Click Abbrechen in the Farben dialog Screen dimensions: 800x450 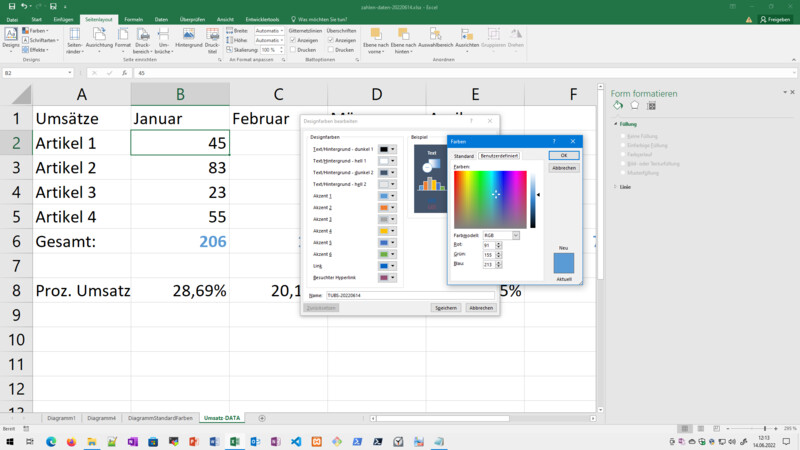pos(564,168)
